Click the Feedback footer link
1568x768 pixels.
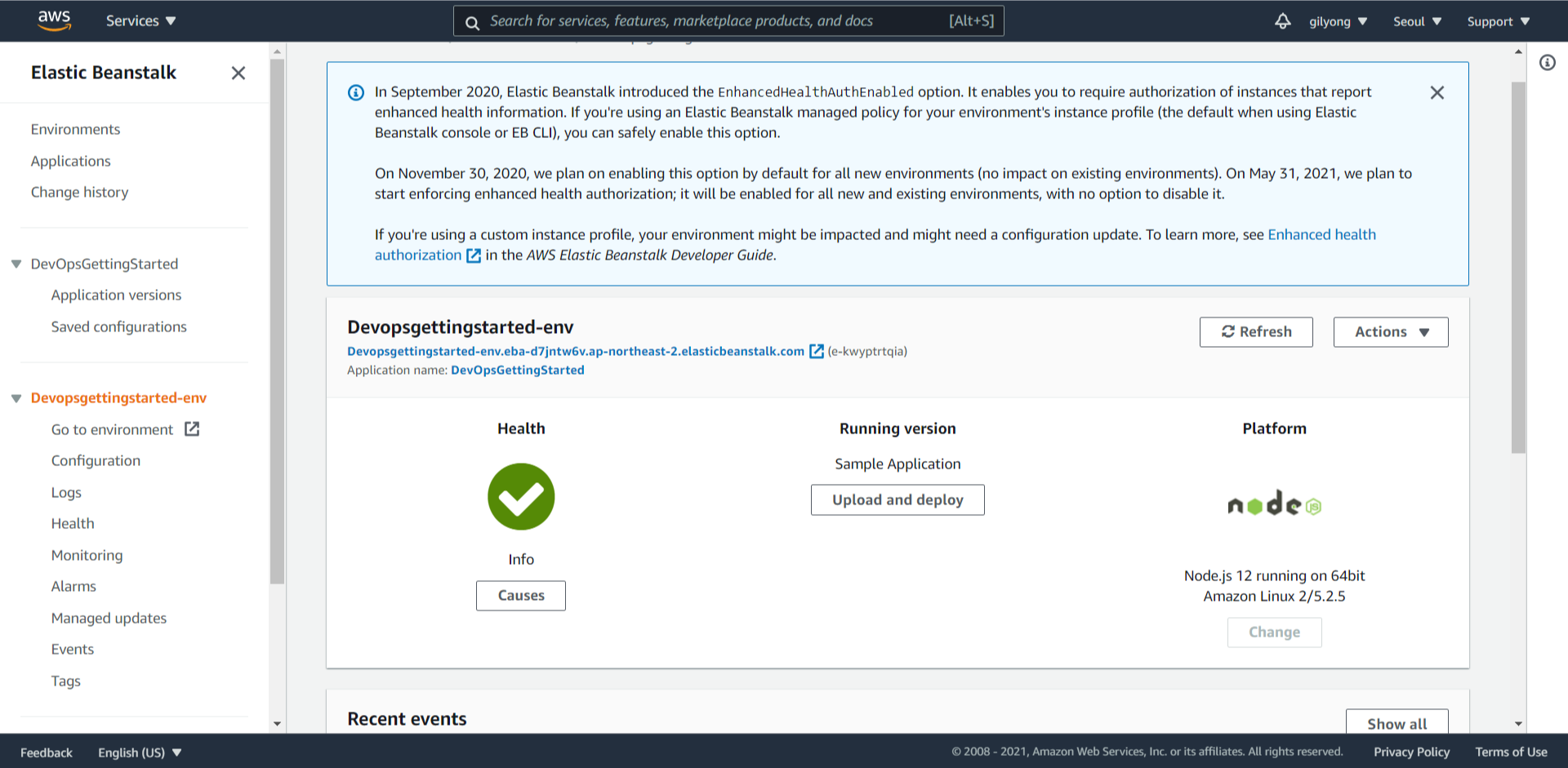click(47, 752)
